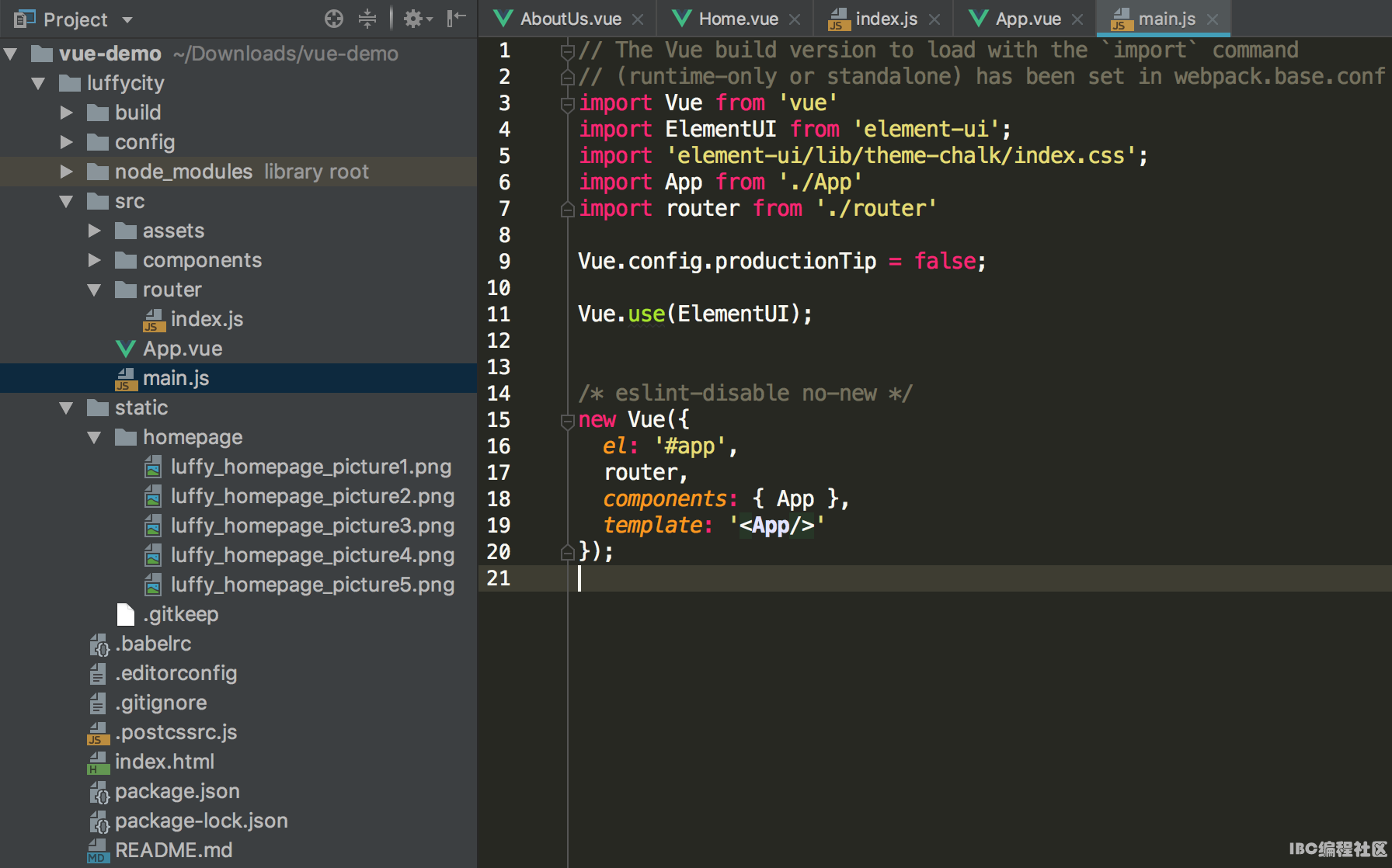Click 'productionTip' in line 9
The height and width of the screenshot is (868, 1392).
pos(795,261)
